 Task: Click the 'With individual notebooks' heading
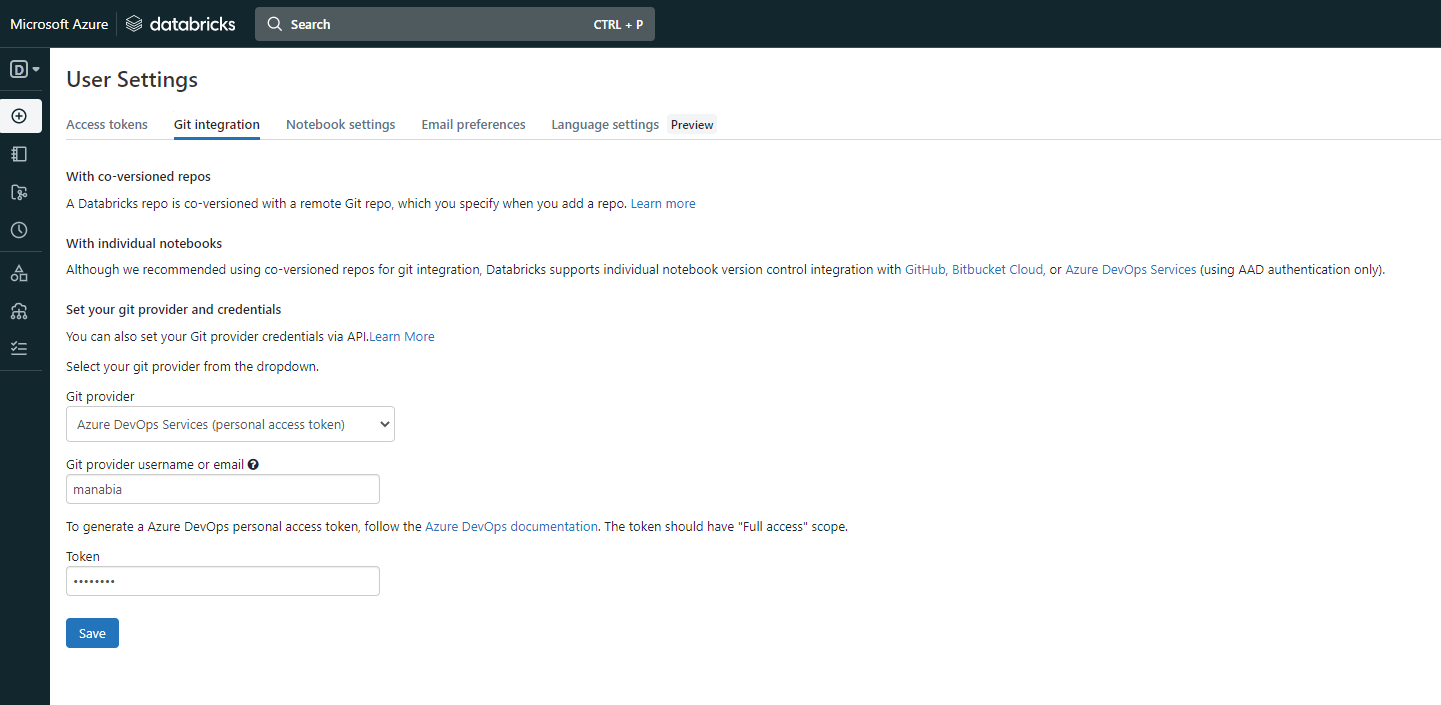coord(144,243)
